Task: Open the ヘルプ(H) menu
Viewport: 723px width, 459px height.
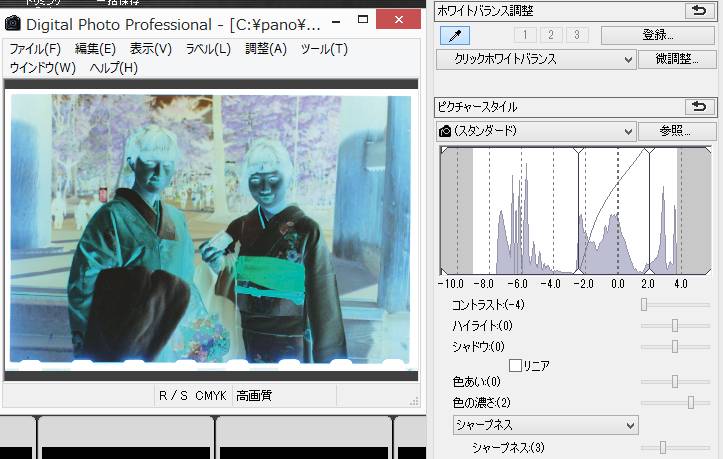Action: click(114, 68)
